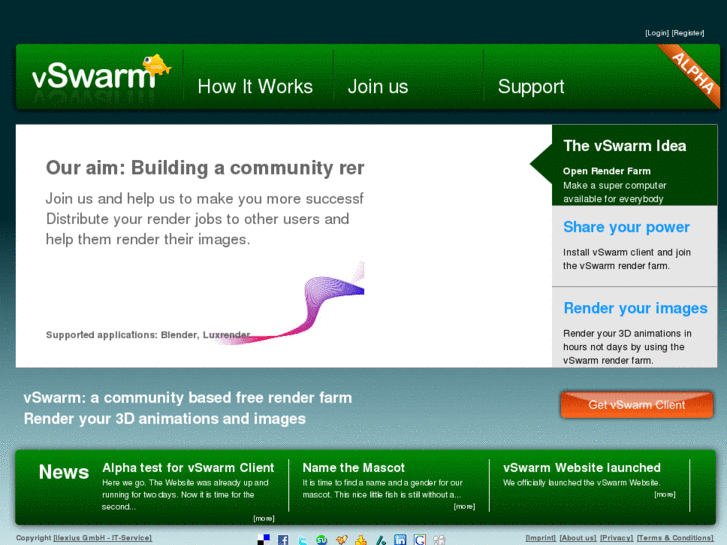Select the Render your images tab
This screenshot has width=727, height=545.
[634, 327]
